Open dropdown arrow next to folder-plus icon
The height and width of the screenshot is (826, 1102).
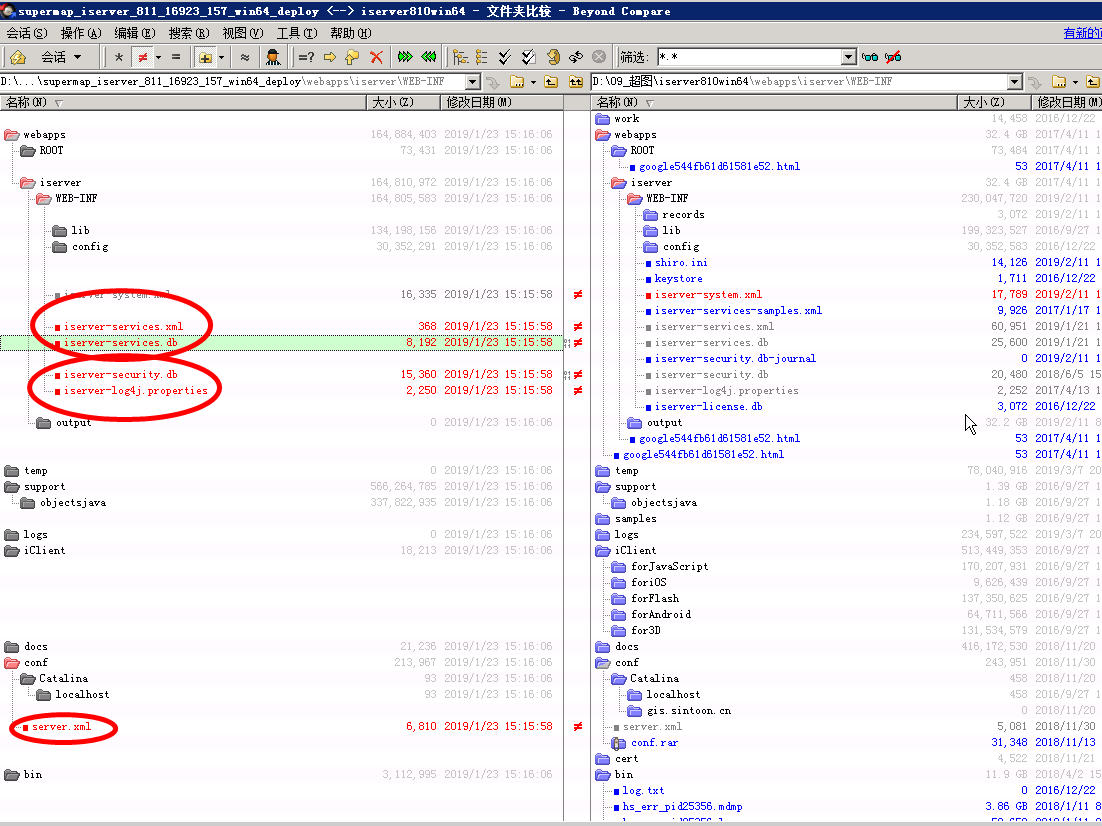pos(221,57)
